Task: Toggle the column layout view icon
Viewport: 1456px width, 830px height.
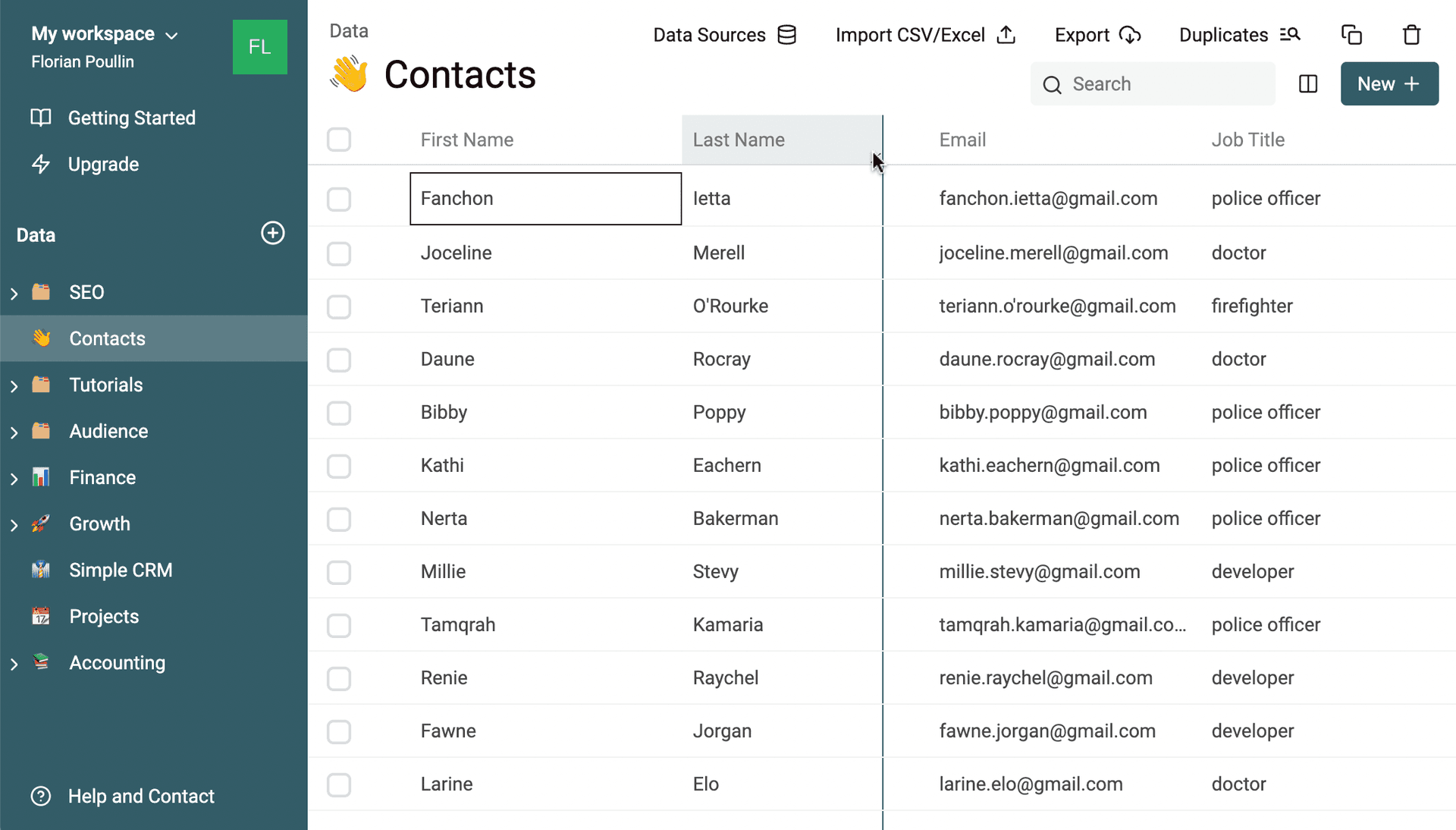Action: [1308, 84]
